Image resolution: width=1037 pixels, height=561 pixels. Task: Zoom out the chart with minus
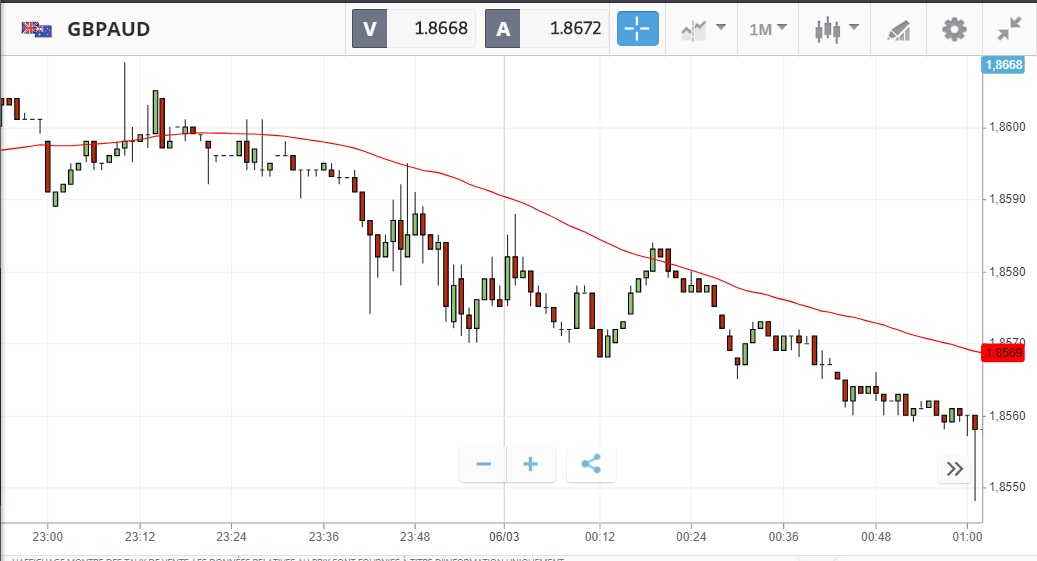point(484,464)
